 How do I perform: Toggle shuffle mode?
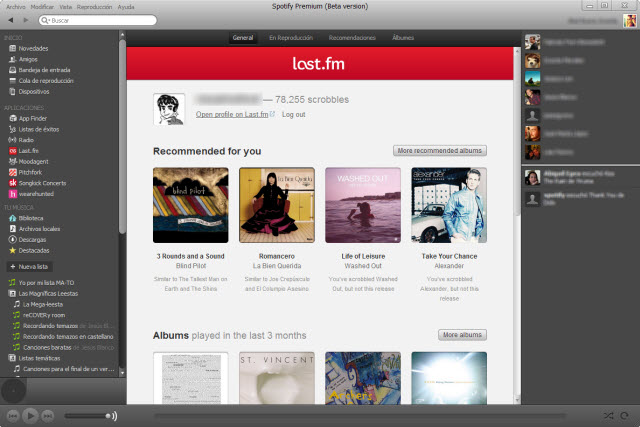pyautogui.click(x=609, y=416)
